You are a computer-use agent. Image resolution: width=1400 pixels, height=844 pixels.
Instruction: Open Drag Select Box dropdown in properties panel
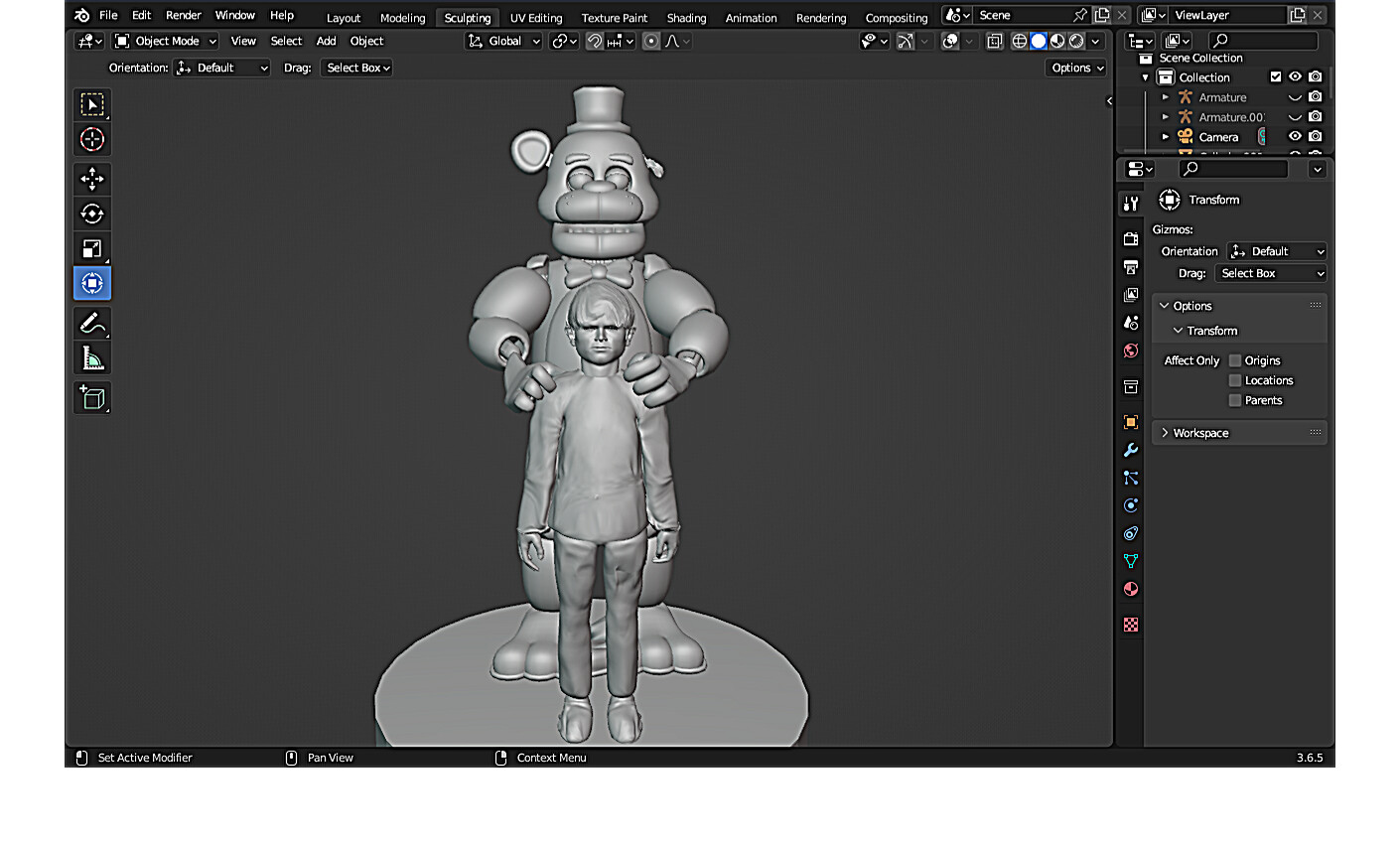pyautogui.click(x=1271, y=273)
